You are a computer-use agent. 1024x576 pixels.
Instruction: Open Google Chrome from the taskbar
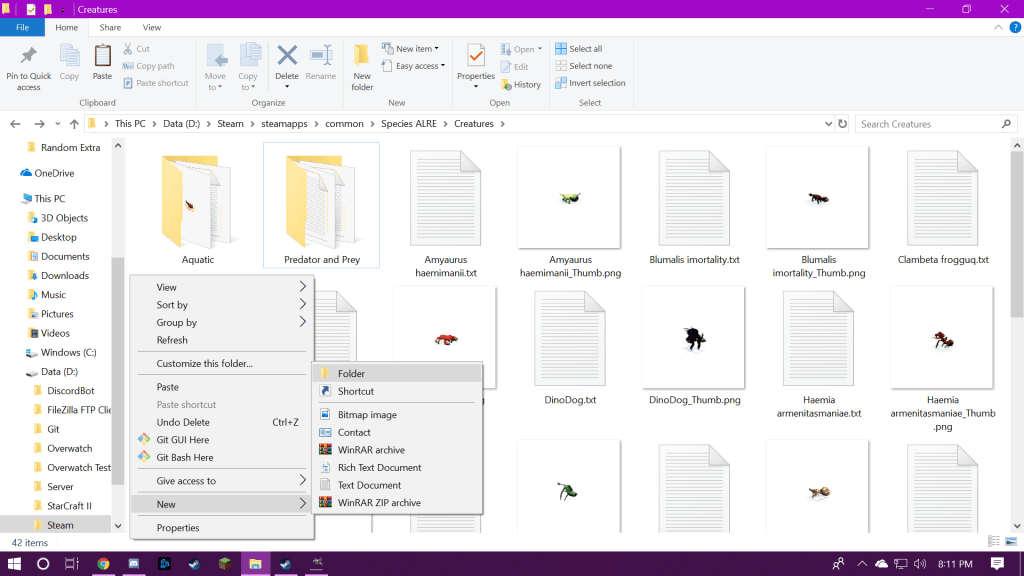click(103, 564)
